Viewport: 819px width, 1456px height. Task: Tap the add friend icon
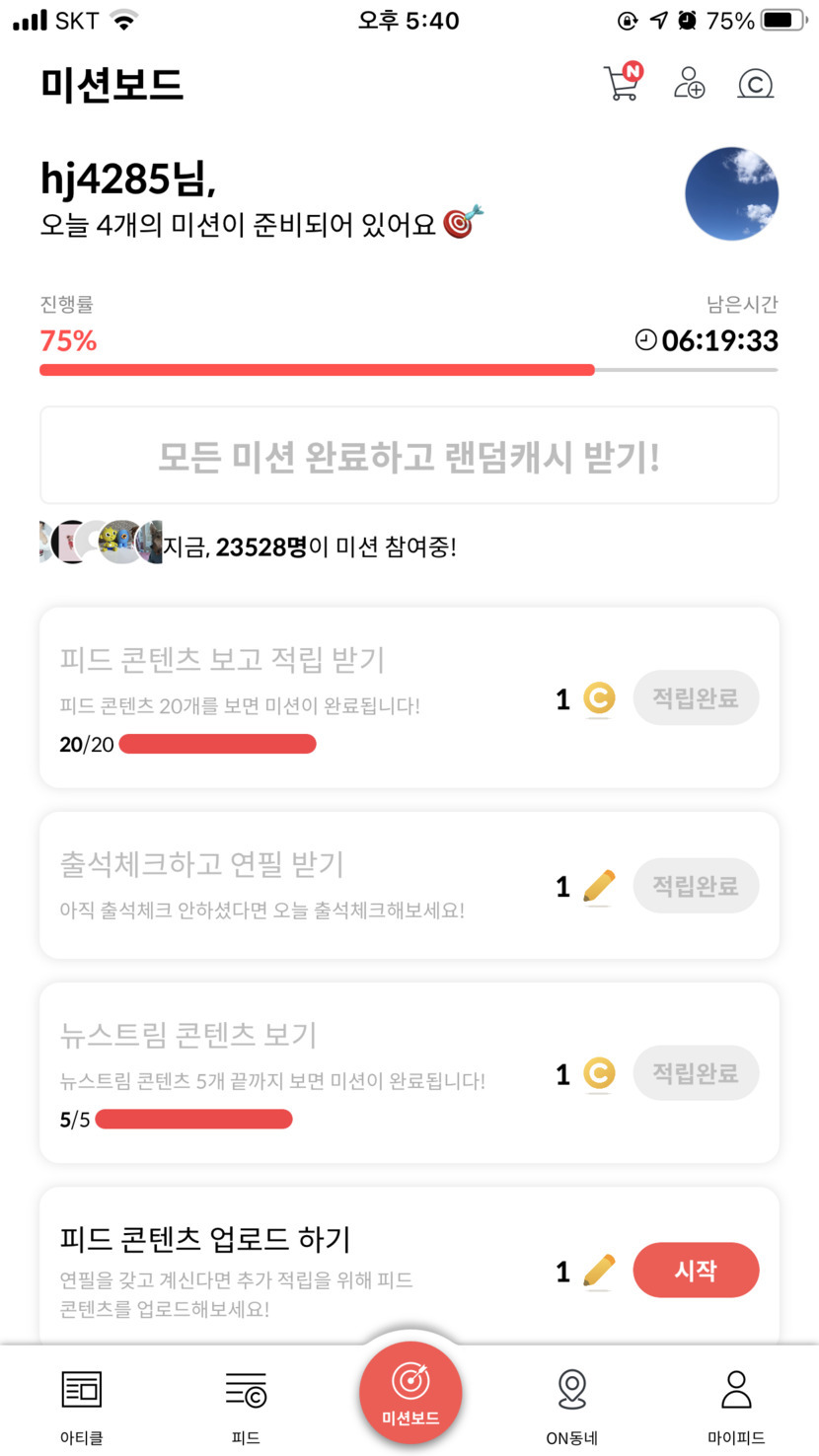click(689, 83)
